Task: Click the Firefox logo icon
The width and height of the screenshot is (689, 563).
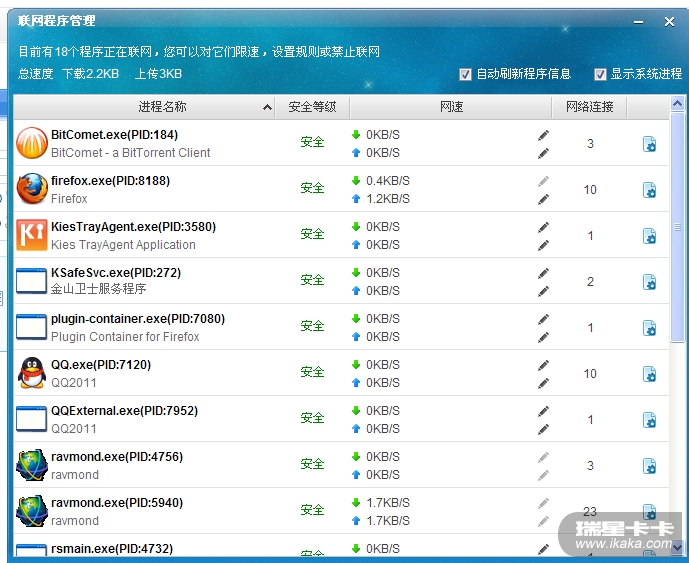Action: point(32,189)
